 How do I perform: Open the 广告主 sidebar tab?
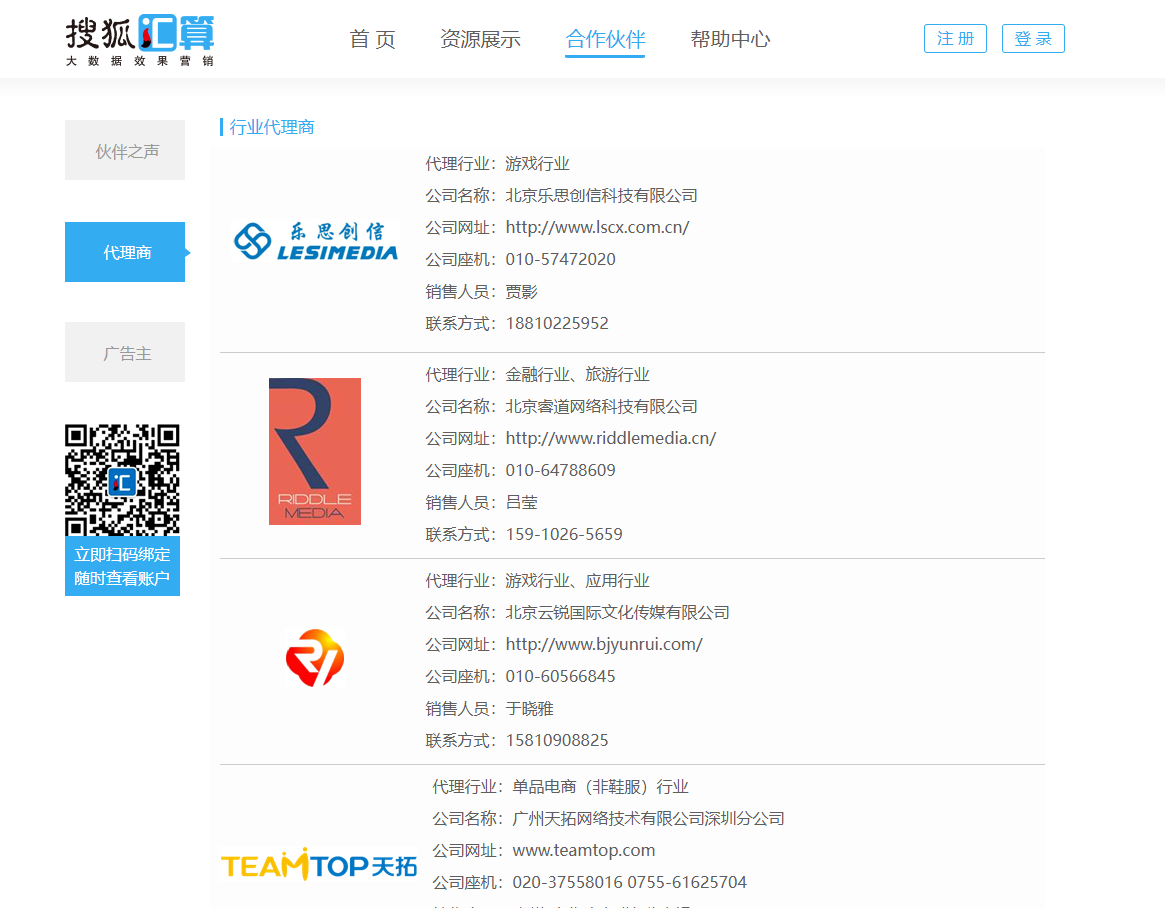125,352
